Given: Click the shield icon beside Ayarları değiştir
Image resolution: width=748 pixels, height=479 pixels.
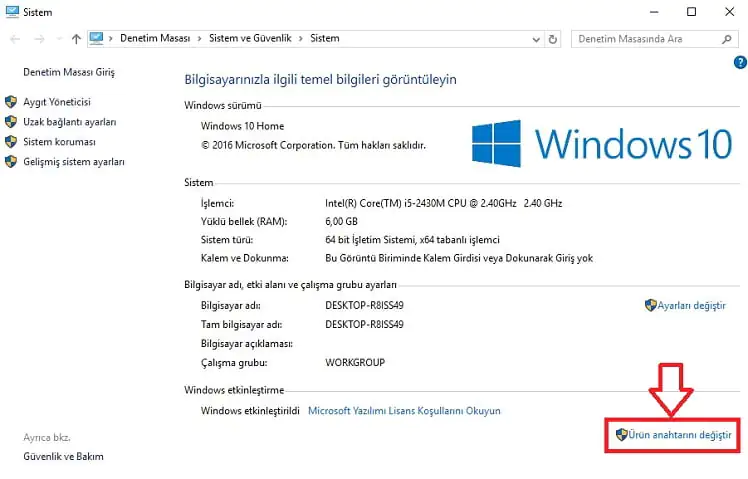Looking at the screenshot, I should coord(650,305).
